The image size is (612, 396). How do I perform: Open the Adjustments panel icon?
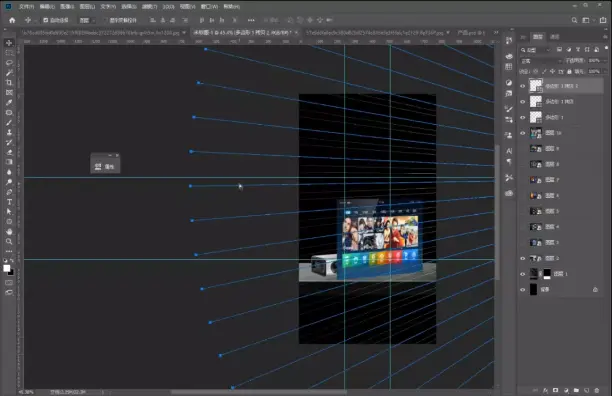[x=509, y=83]
